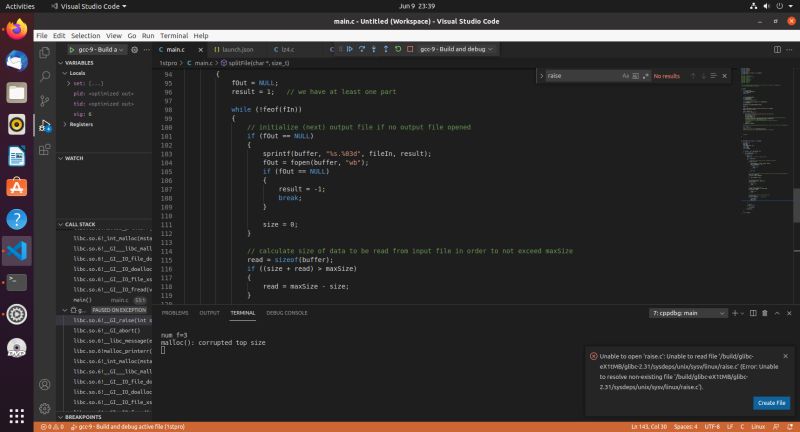Viewport: 800px width, 432px height.
Task: Click UTF-8 encoding in status bar
Action: click(x=712, y=427)
